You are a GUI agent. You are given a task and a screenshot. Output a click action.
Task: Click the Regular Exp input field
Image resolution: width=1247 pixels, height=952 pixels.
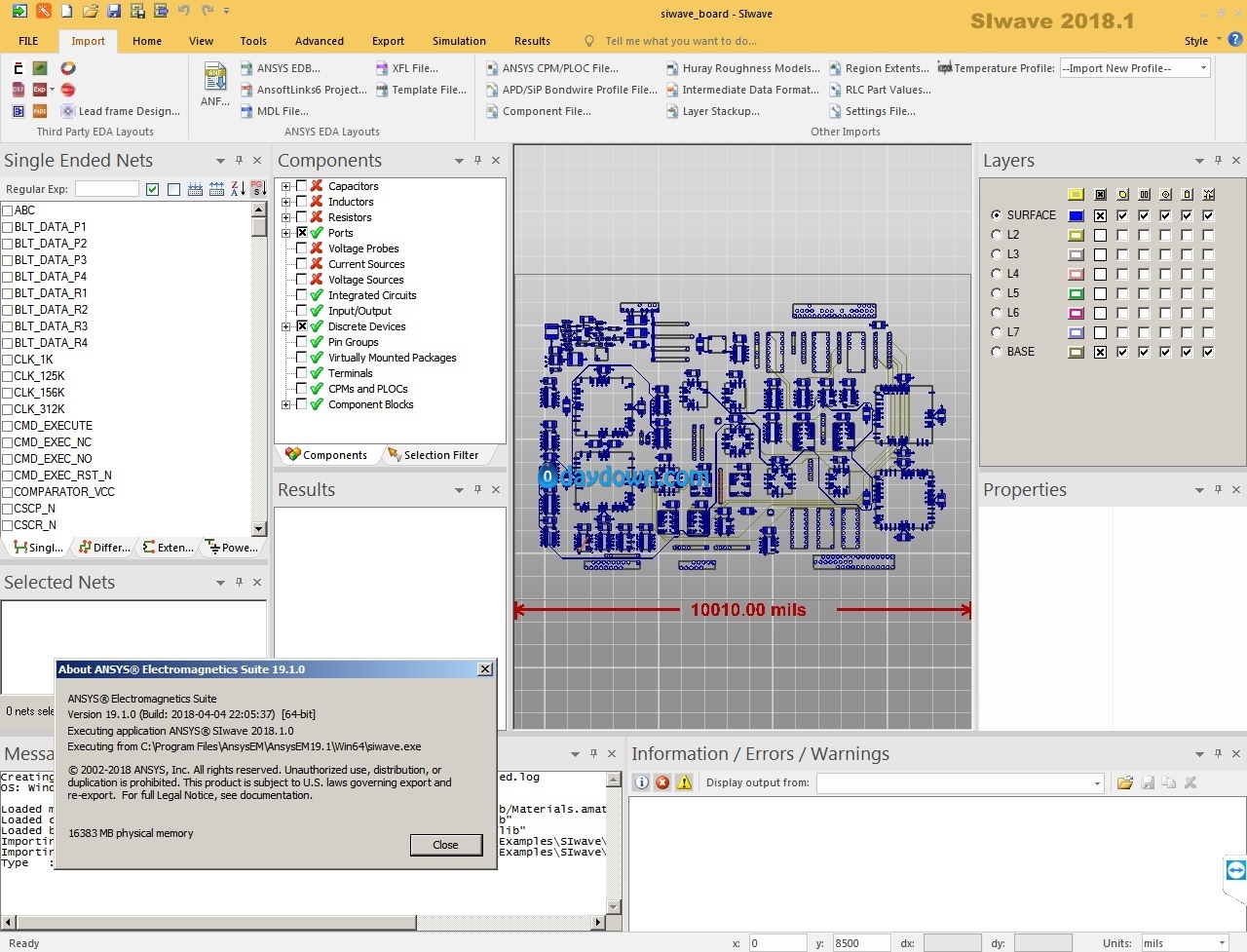[107, 189]
